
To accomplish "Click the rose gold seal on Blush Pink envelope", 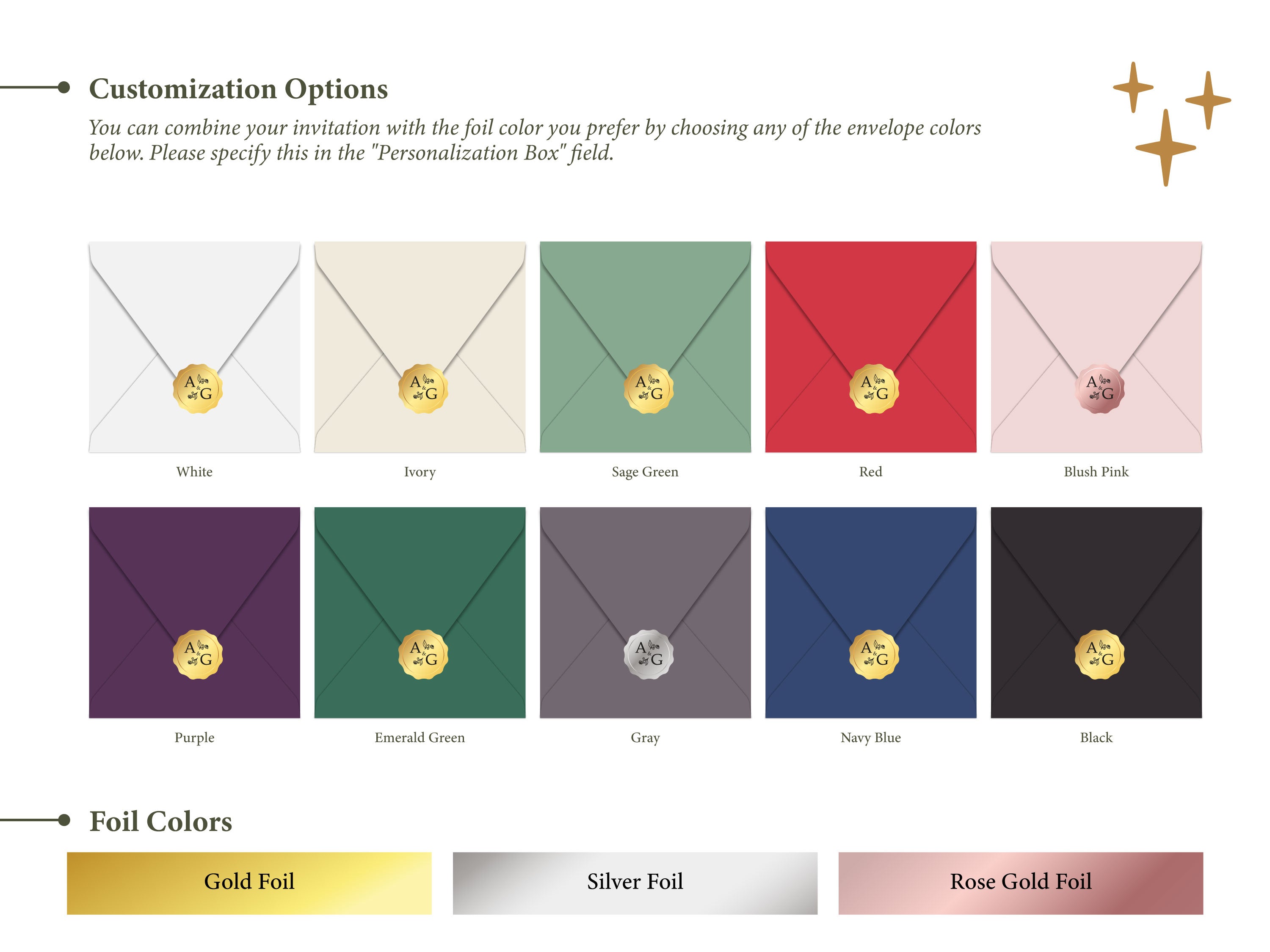I will (1099, 388).
